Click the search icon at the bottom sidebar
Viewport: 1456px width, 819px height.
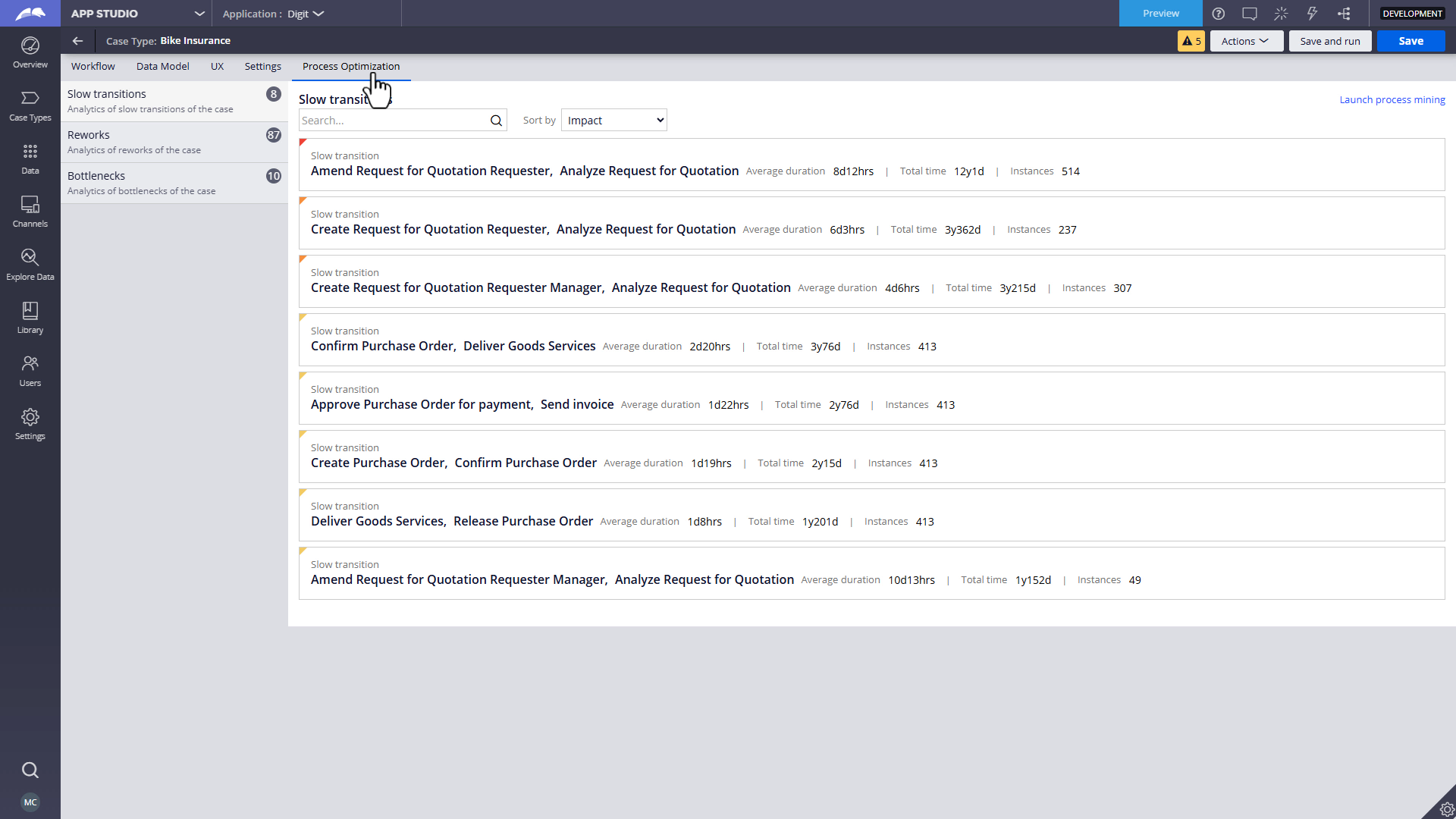click(30, 770)
